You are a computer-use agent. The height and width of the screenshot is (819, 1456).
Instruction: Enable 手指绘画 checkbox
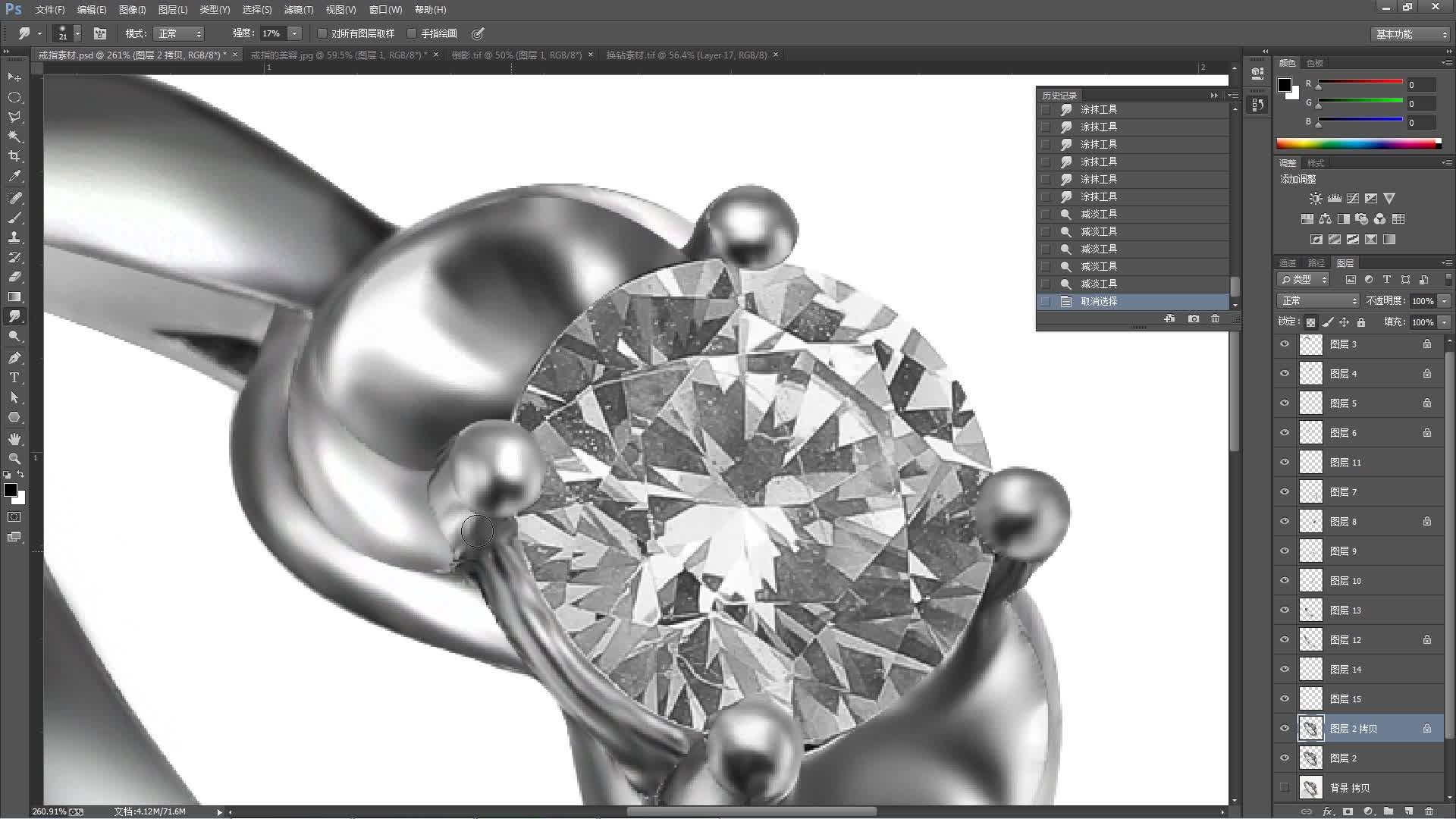(412, 33)
